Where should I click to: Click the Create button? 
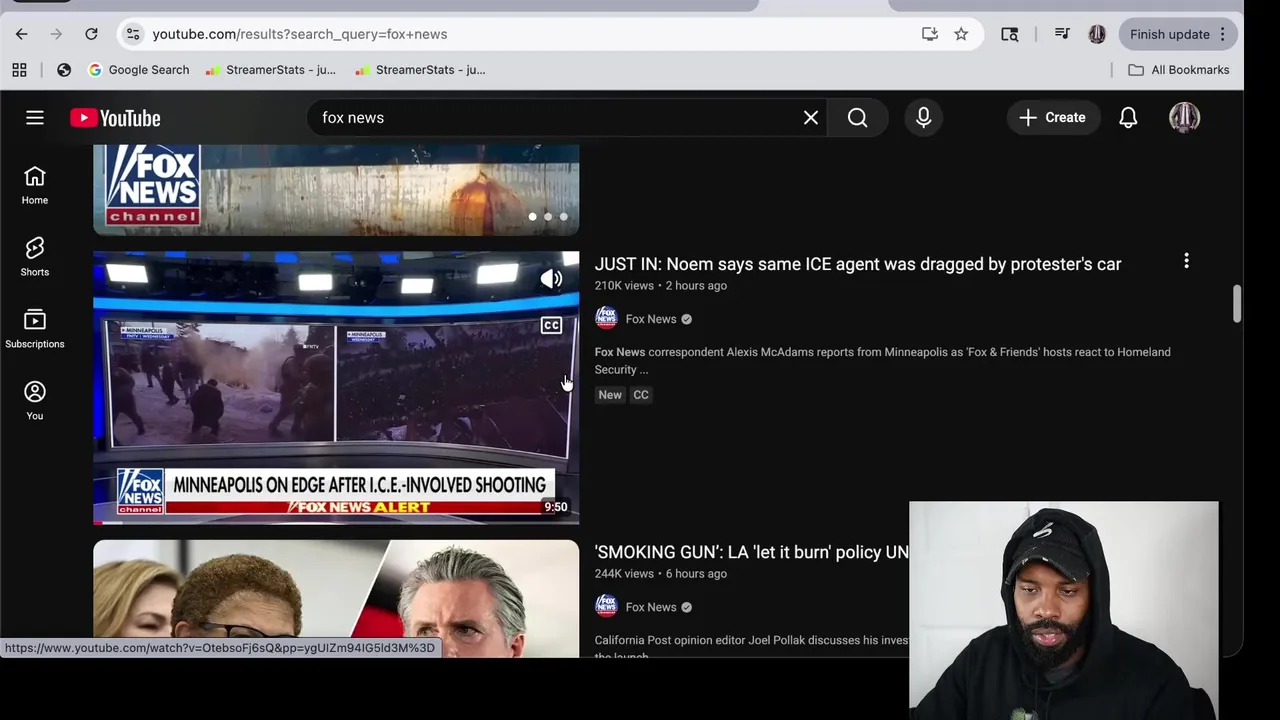(1053, 118)
